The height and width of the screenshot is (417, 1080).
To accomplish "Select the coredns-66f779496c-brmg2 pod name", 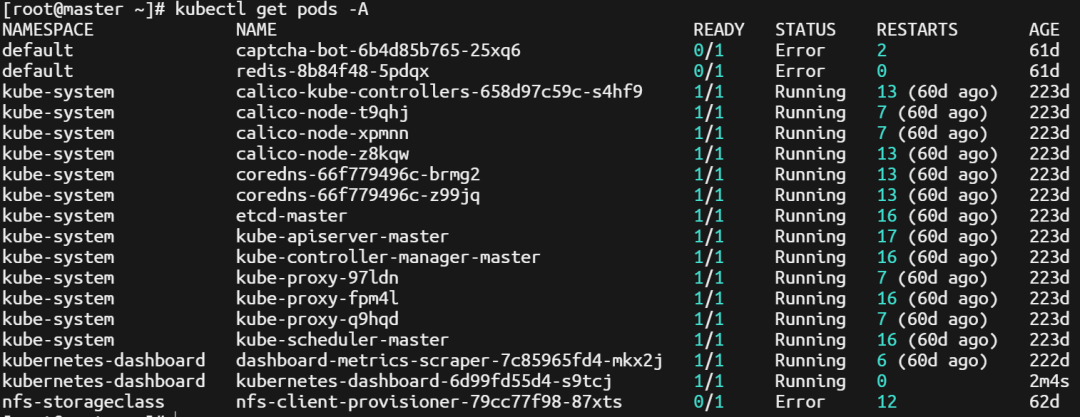I will point(358,174).
